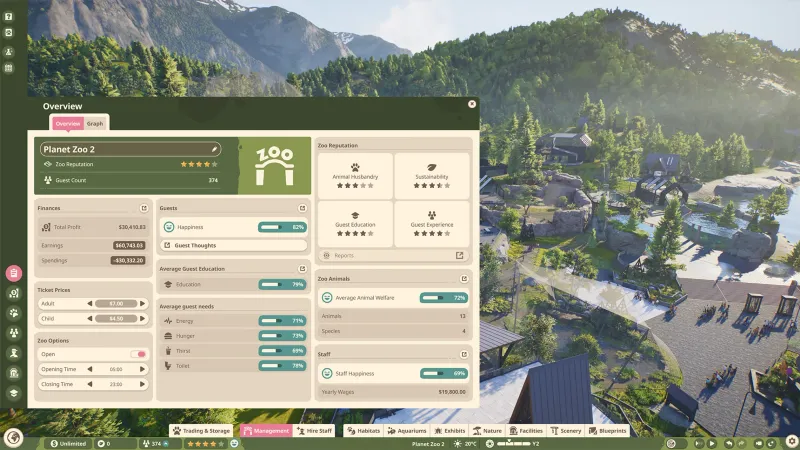The height and width of the screenshot is (450, 800).
Task: Open Guest Thoughts
Action: tap(234, 245)
